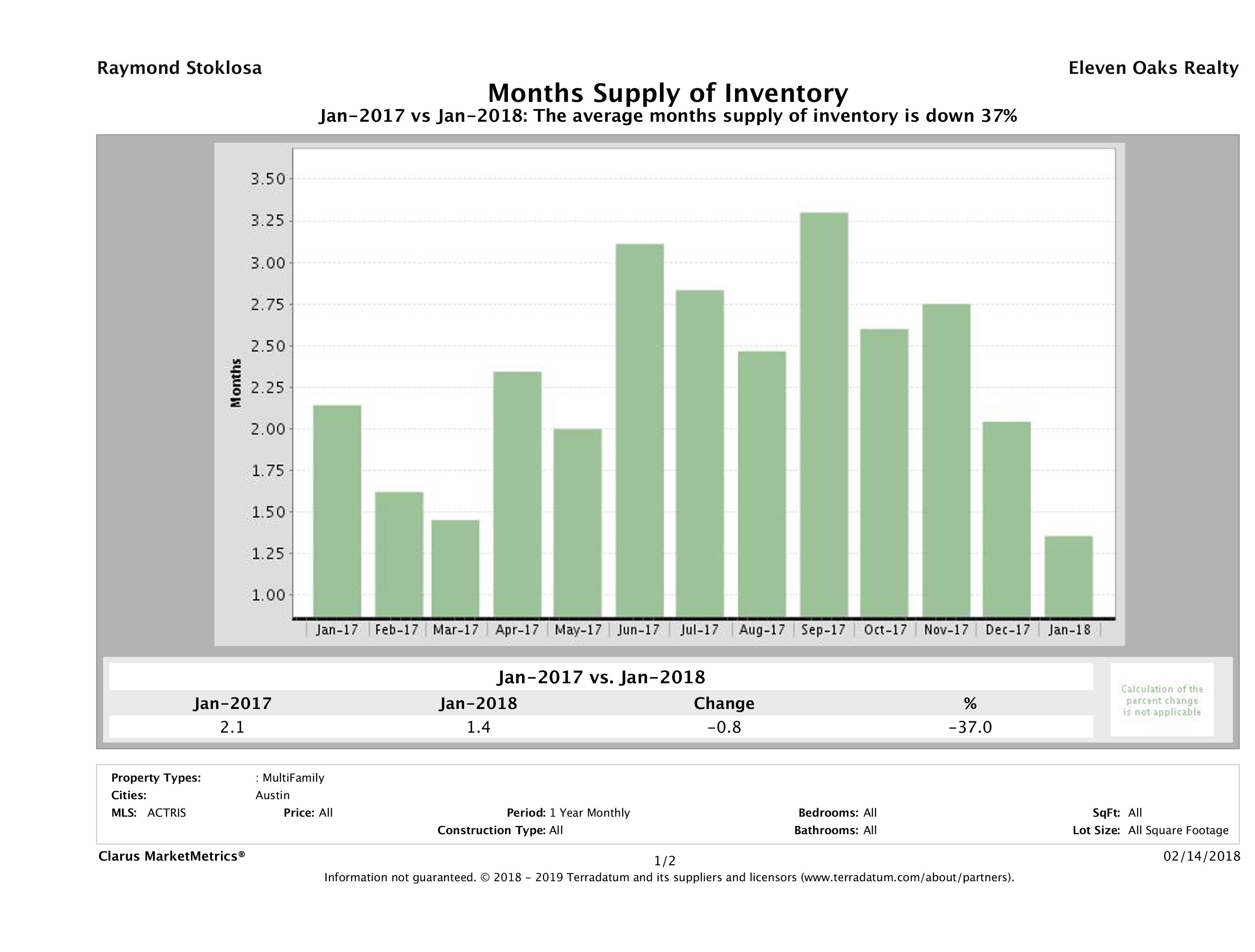Viewport: 1255px width, 952px height.
Task: Click the percent change not applicable note
Action: click(1162, 700)
